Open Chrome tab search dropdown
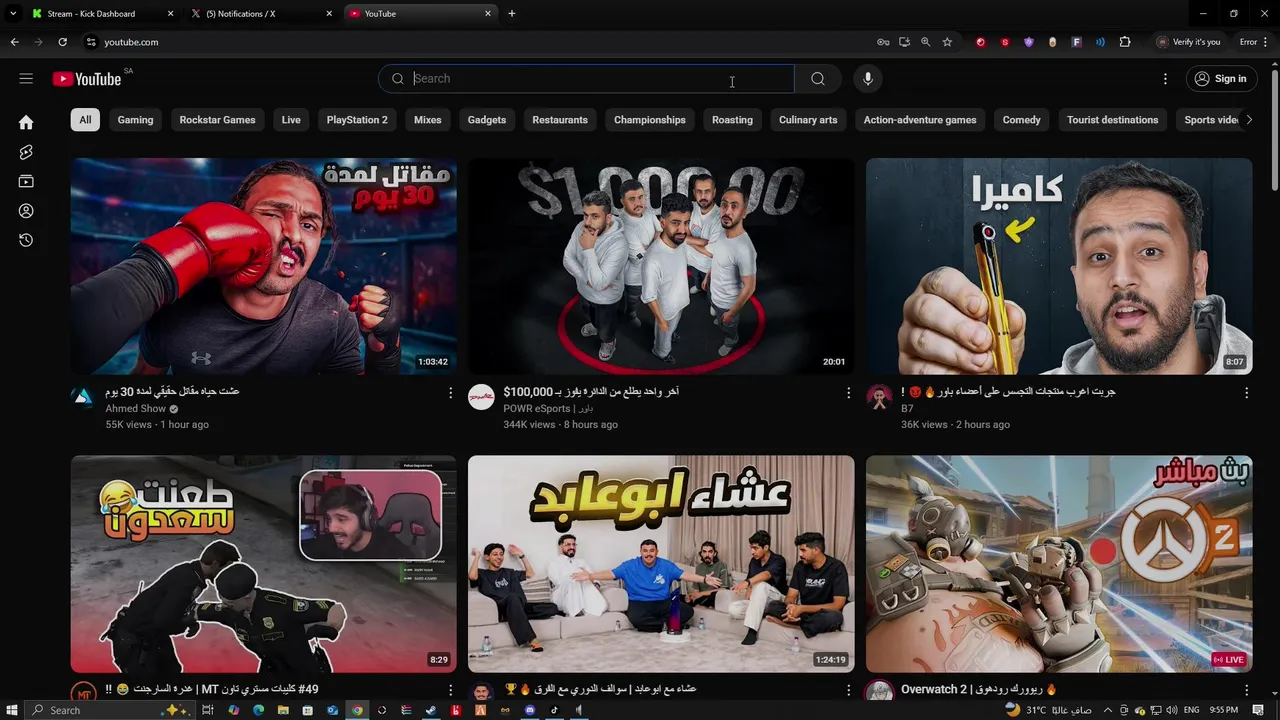Screen dimensions: 1280x720 pyautogui.click(x=13, y=14)
